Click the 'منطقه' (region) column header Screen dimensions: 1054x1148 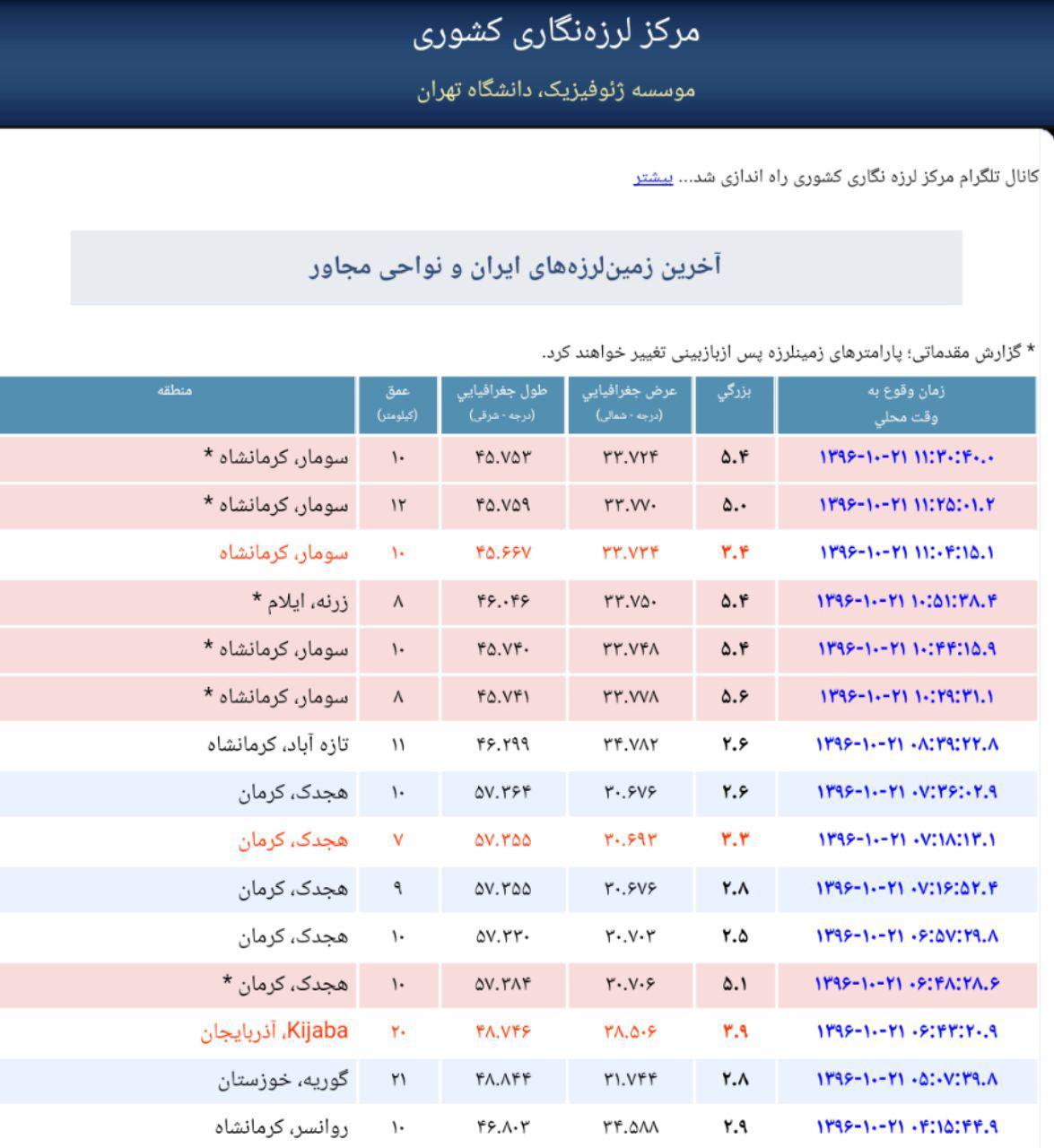coord(176,392)
